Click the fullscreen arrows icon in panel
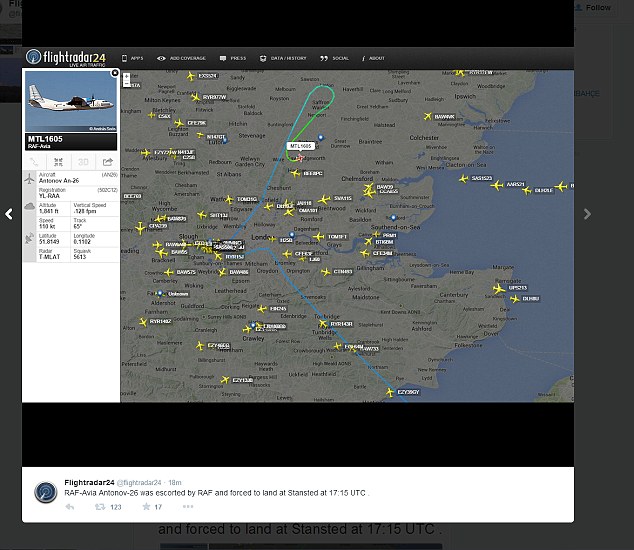634x550 pixels. click(x=58, y=162)
